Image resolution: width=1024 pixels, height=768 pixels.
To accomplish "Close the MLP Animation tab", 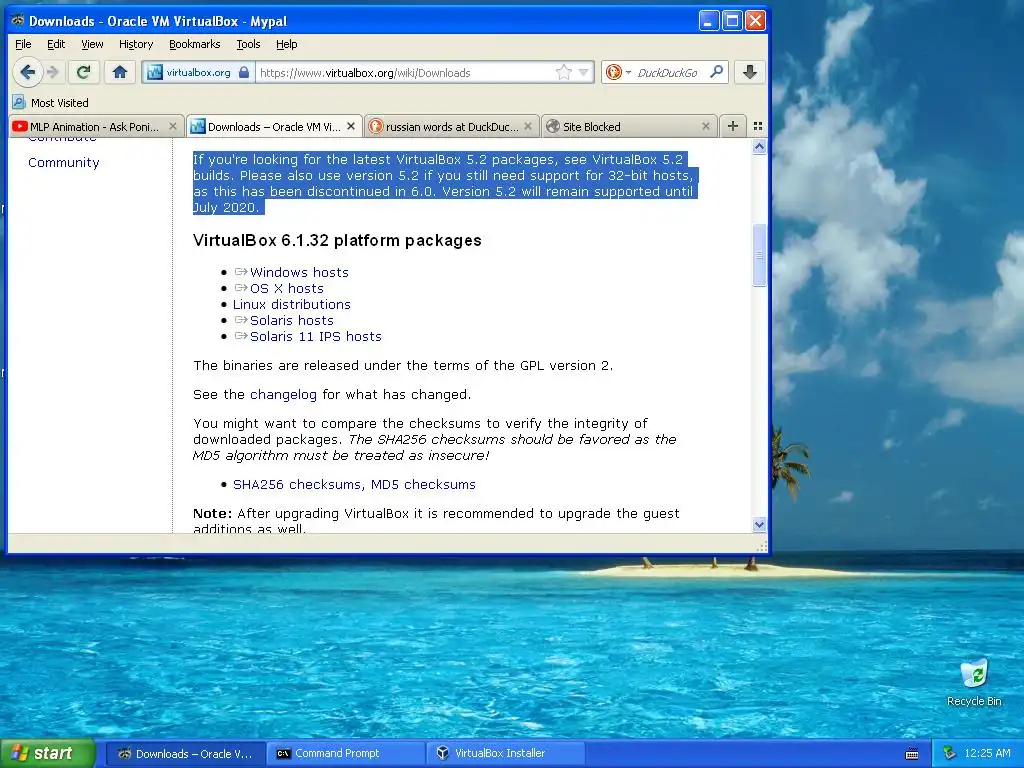I will point(173,126).
